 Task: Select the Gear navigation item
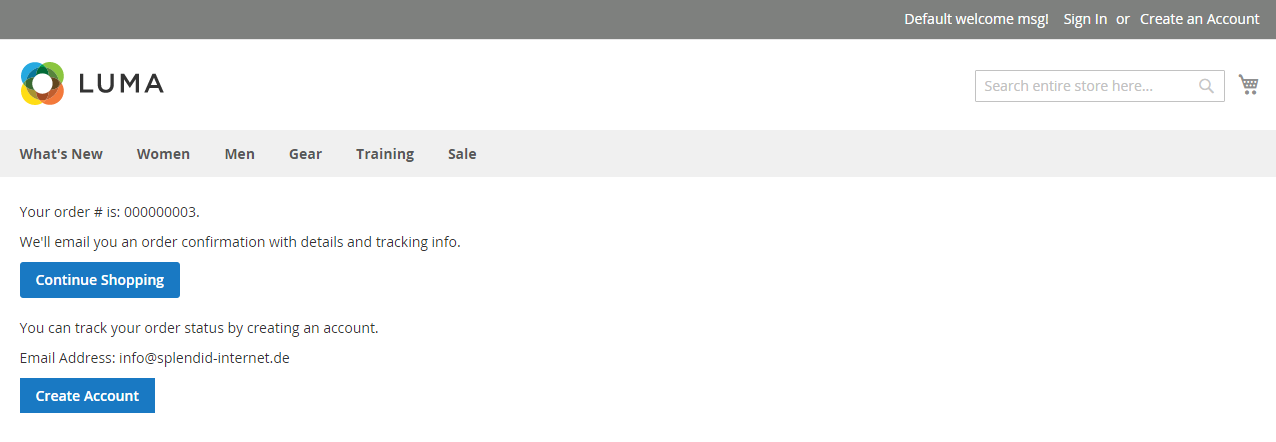pyautogui.click(x=305, y=154)
